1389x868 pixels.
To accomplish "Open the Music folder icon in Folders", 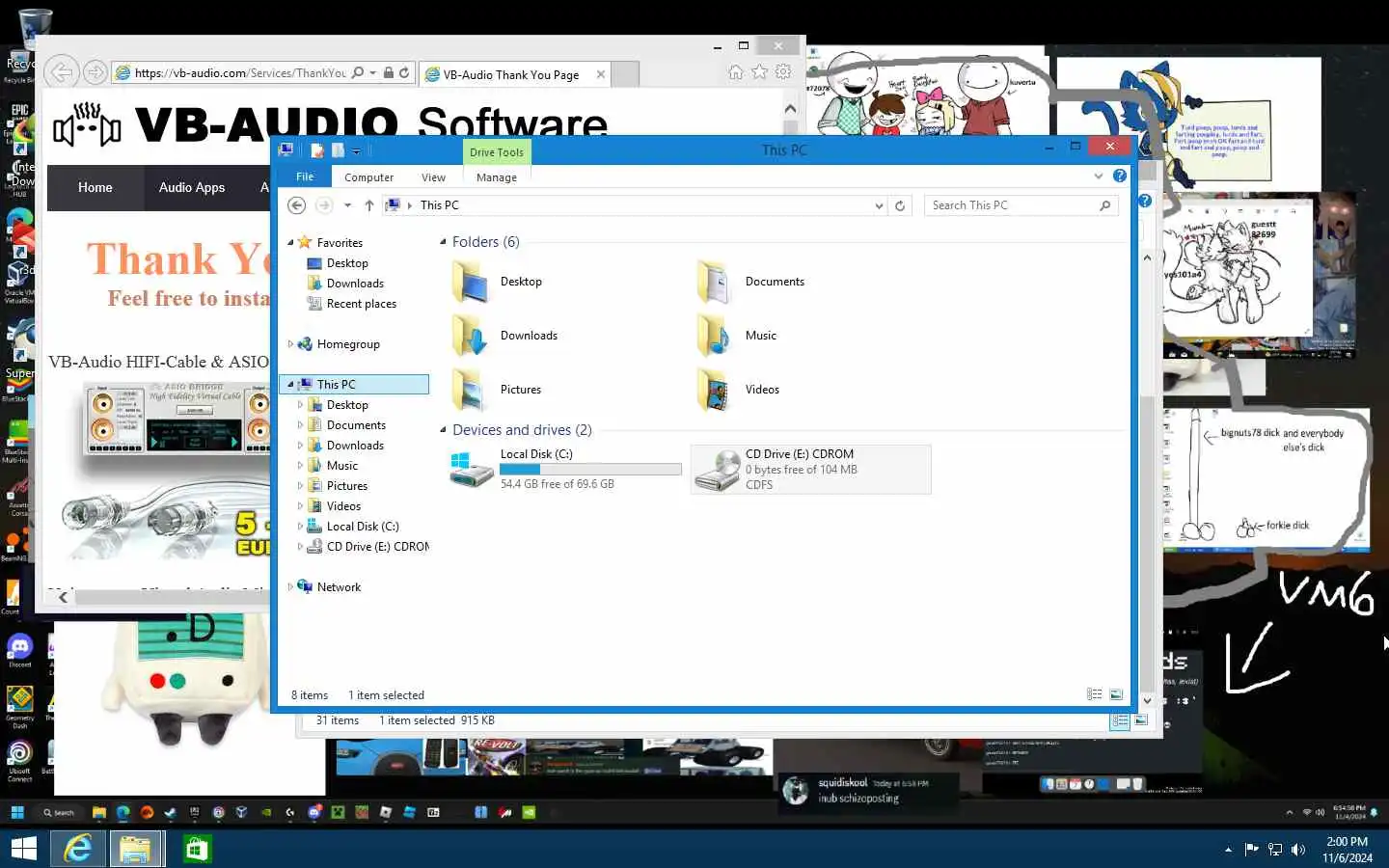I will [715, 336].
